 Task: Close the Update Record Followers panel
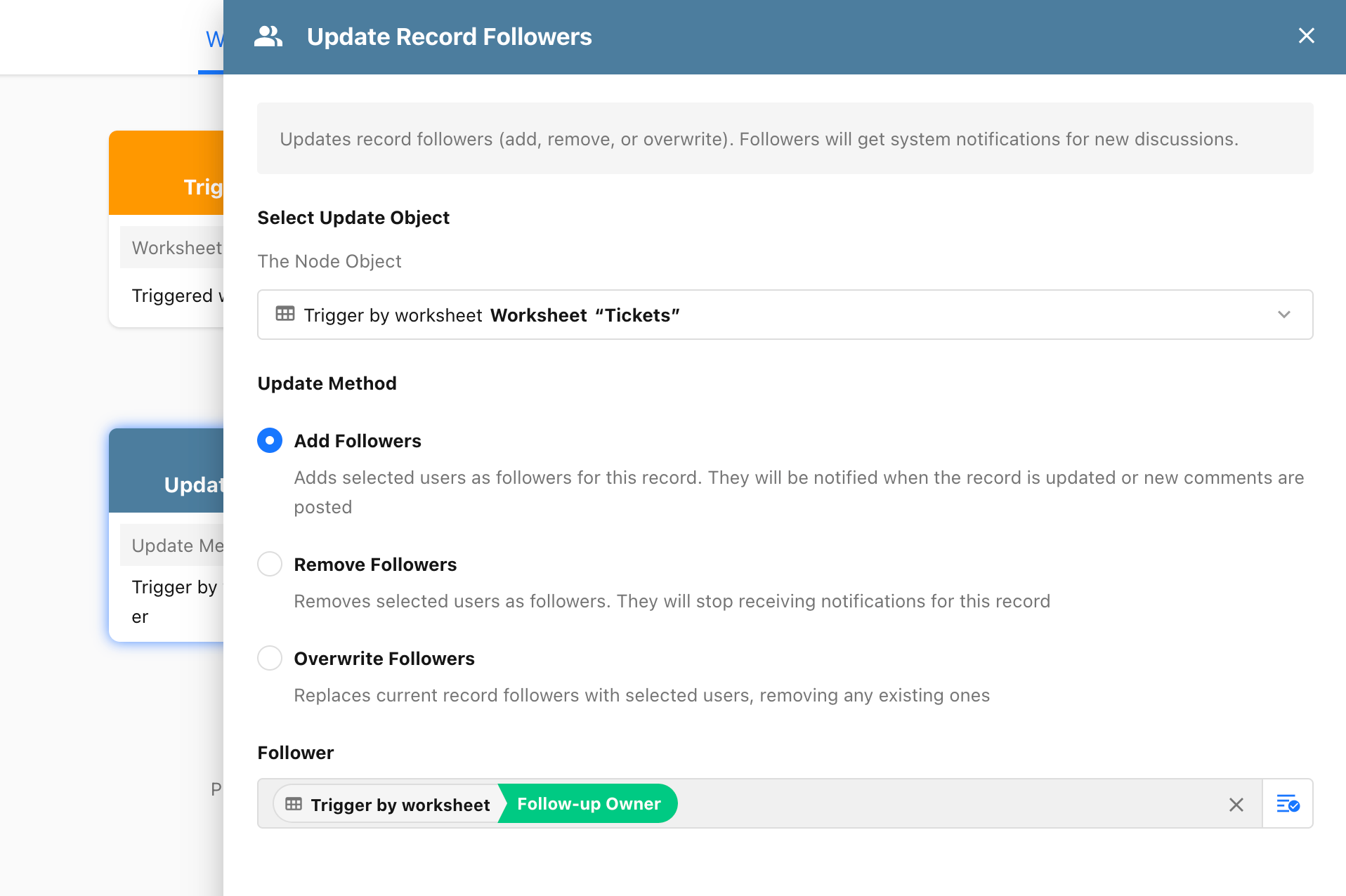tap(1306, 36)
